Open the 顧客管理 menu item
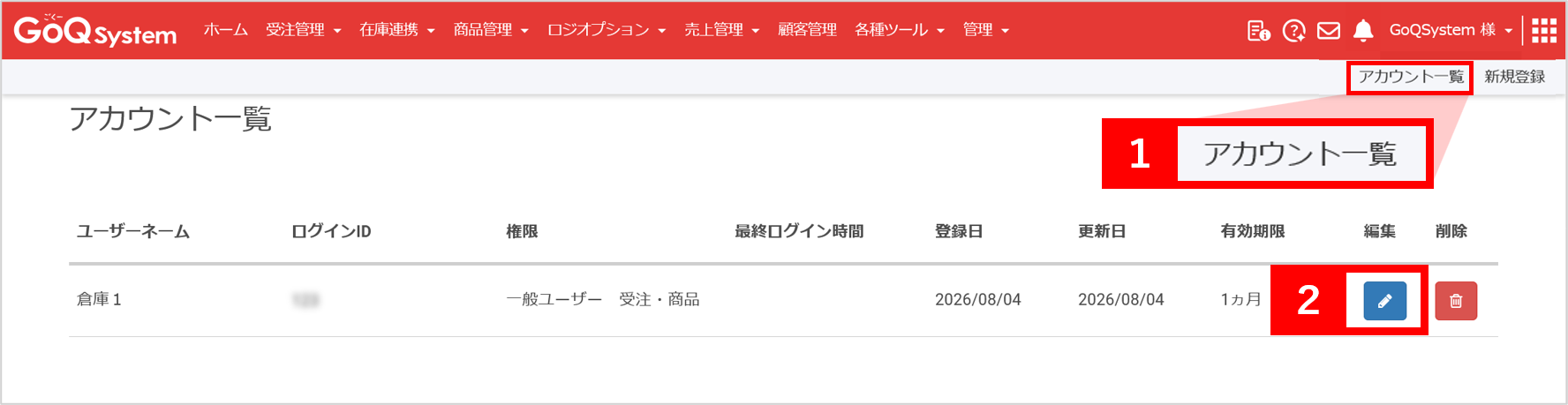 point(807,30)
